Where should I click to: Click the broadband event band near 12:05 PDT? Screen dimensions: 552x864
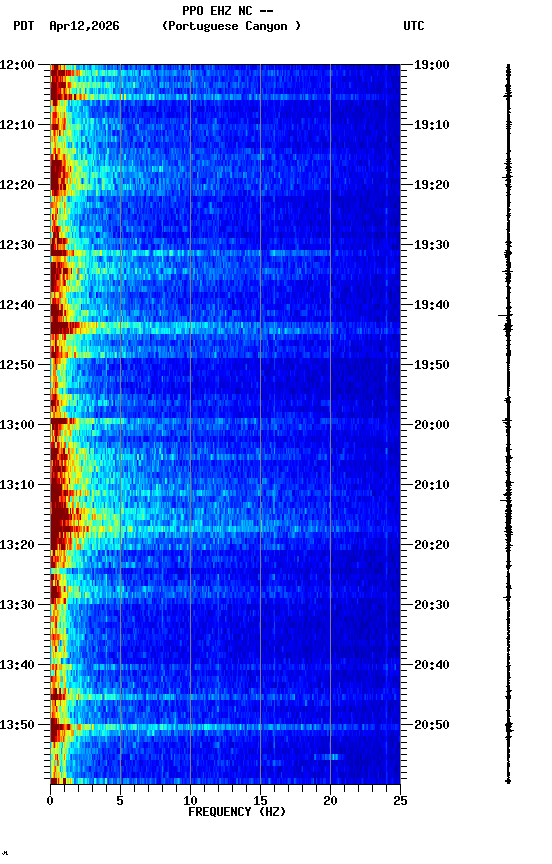click(225, 97)
